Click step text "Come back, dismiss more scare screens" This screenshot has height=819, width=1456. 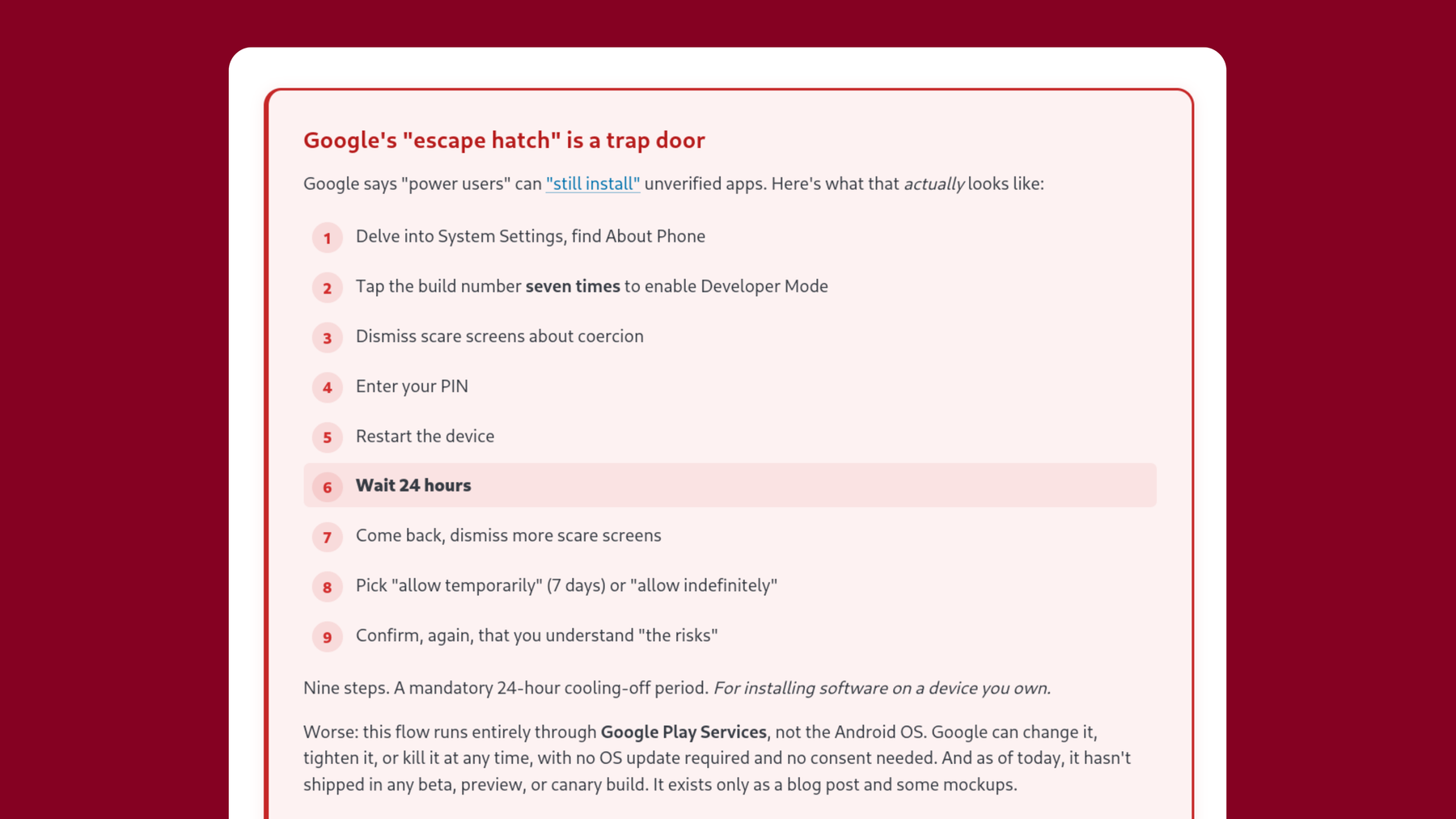509,535
